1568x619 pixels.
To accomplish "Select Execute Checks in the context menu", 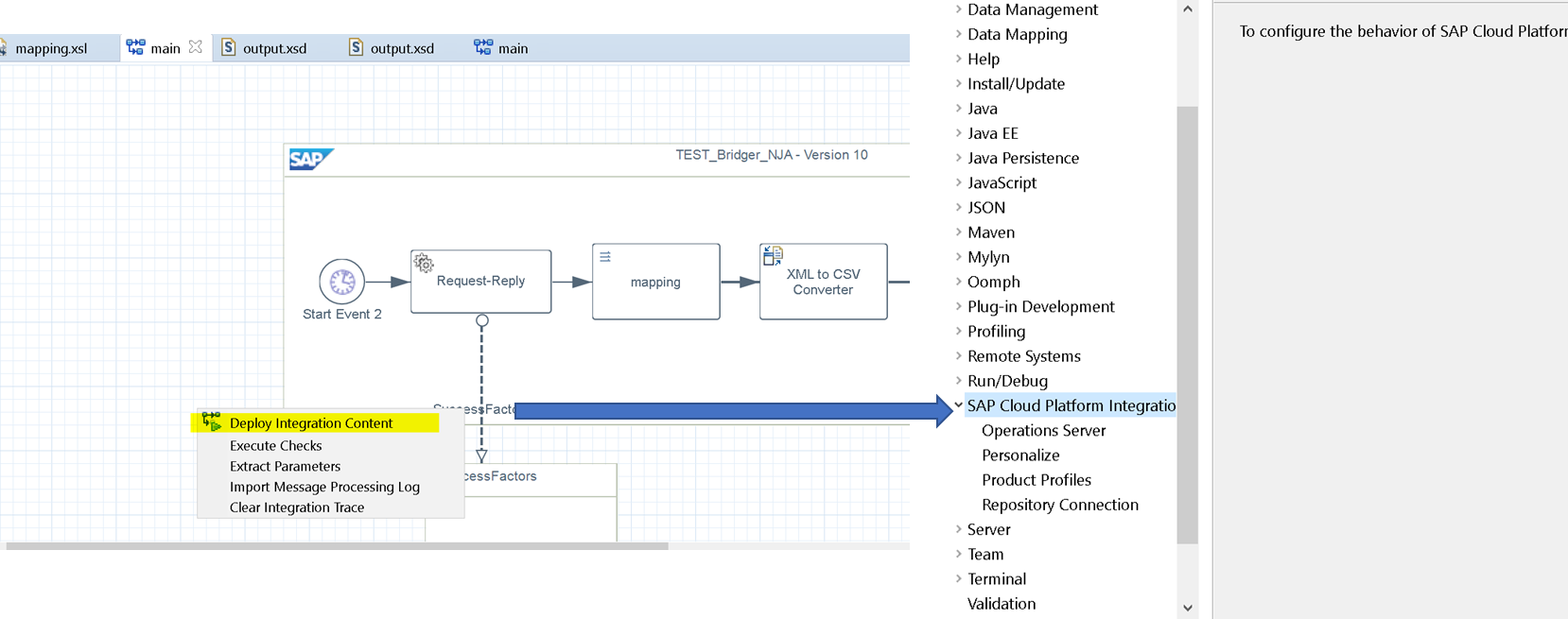I will 275,445.
